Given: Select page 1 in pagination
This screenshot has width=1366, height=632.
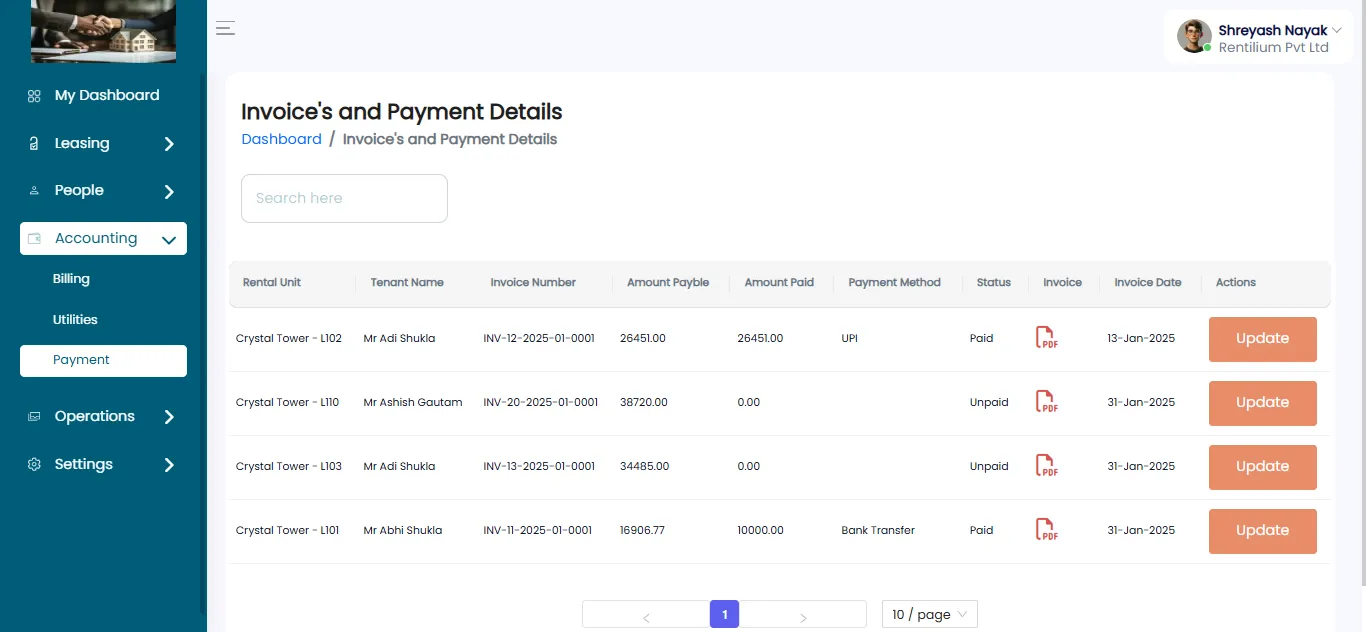Looking at the screenshot, I should 724,614.
